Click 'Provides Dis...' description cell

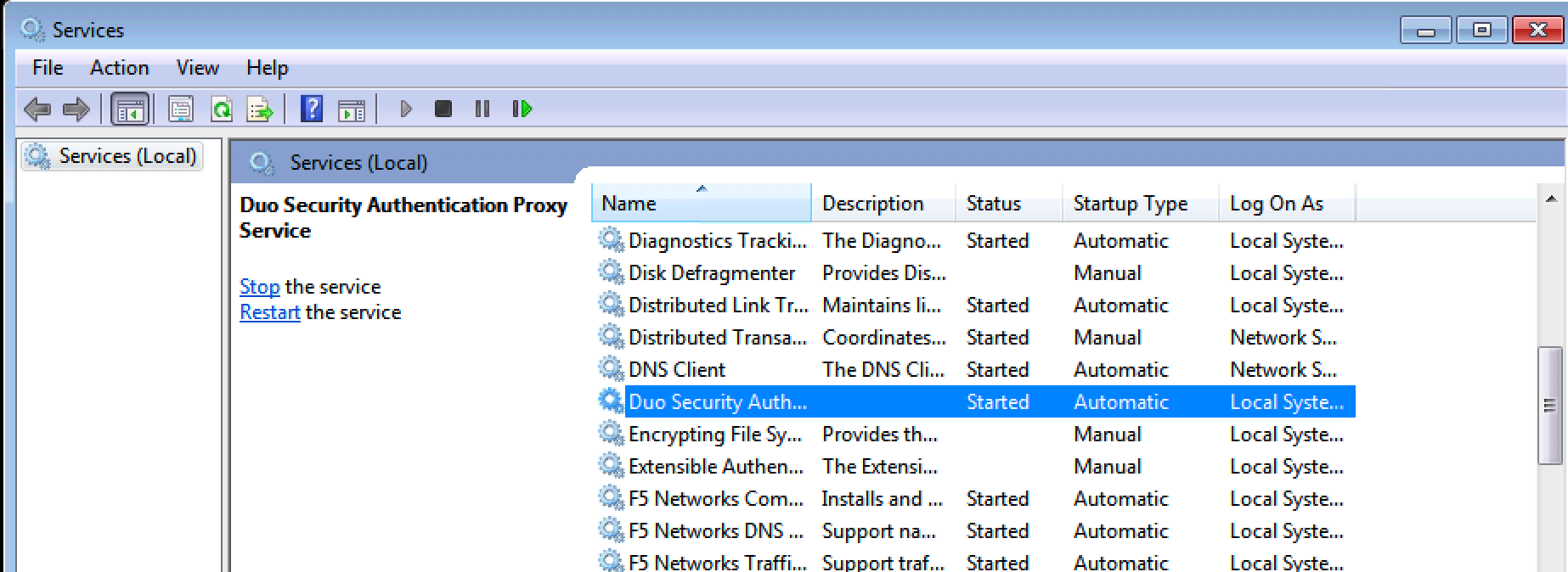pyautogui.click(x=884, y=273)
